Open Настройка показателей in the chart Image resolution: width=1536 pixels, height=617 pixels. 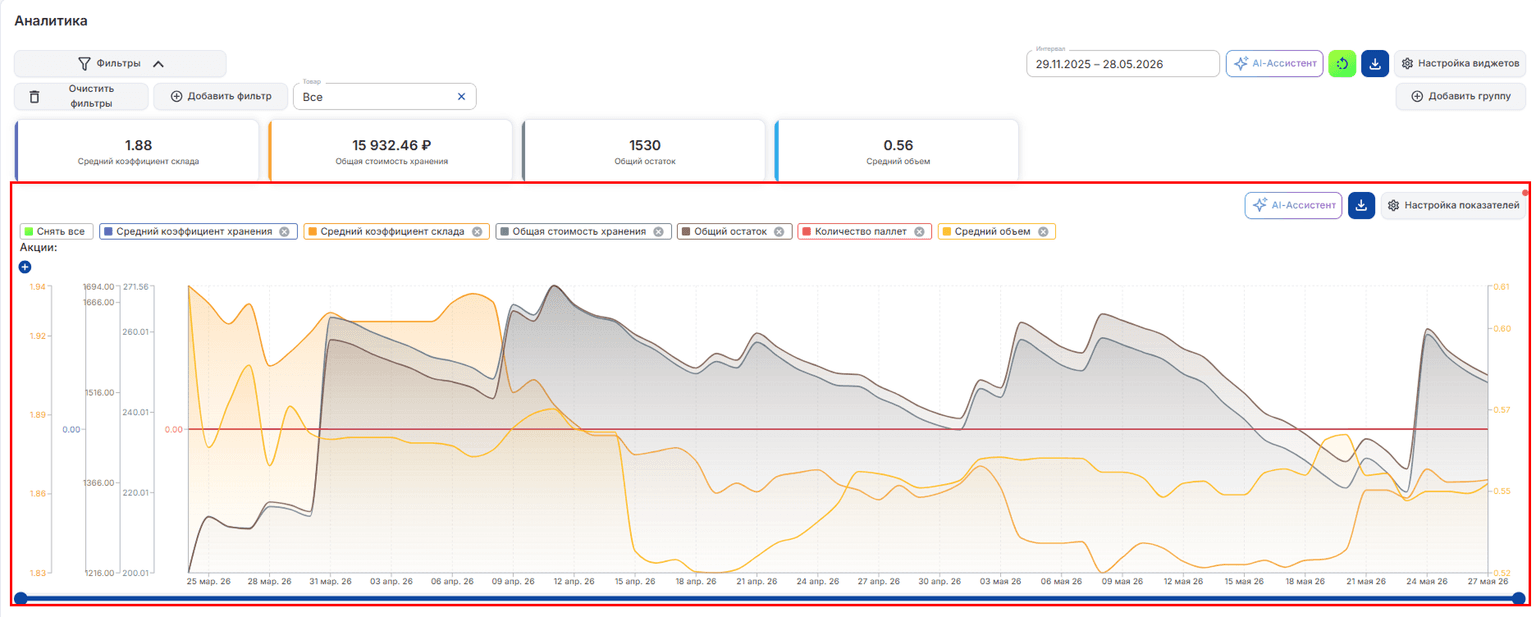1453,205
